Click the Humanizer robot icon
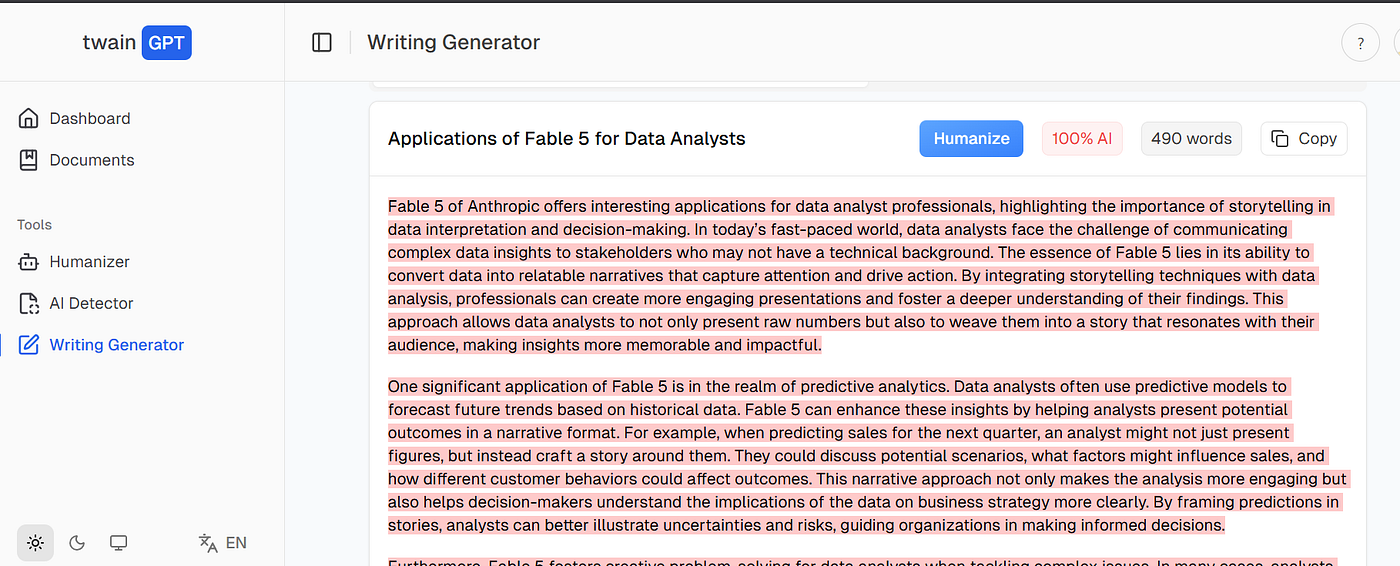The width and height of the screenshot is (1400, 566). (29, 262)
